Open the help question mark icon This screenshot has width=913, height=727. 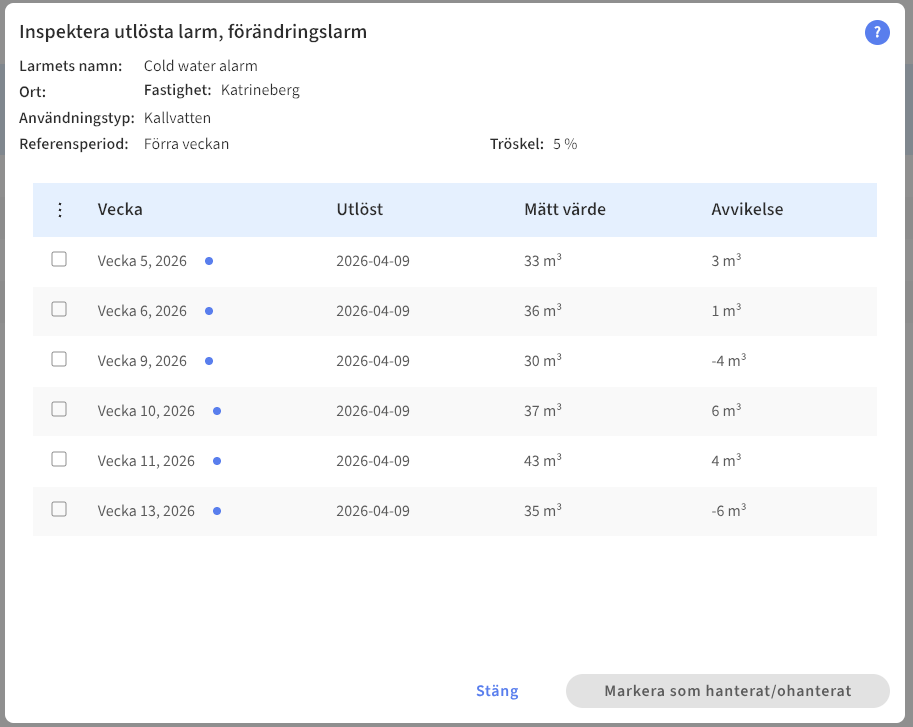(x=877, y=33)
